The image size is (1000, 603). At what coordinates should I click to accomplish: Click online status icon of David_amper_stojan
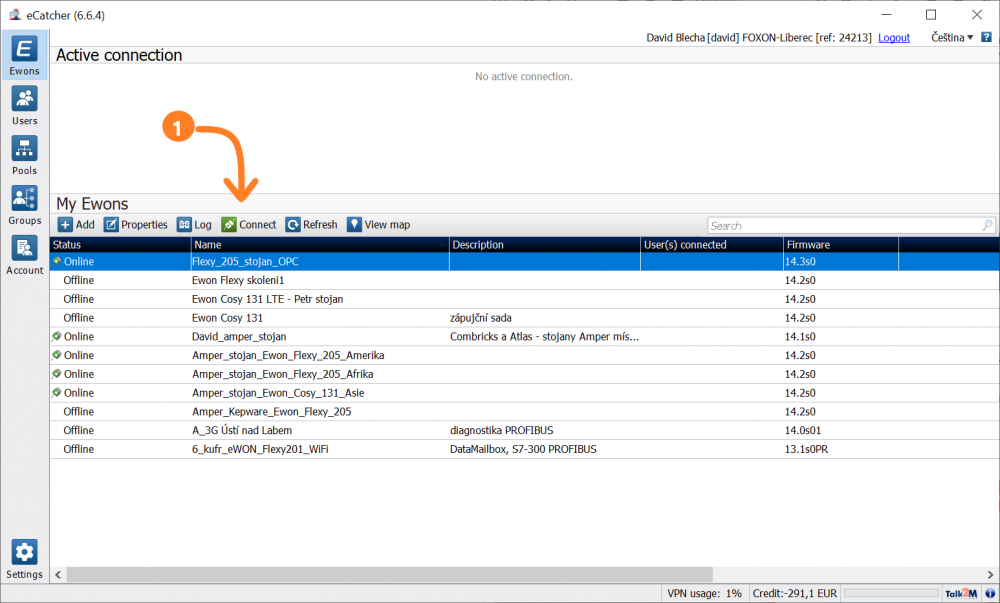(57, 336)
